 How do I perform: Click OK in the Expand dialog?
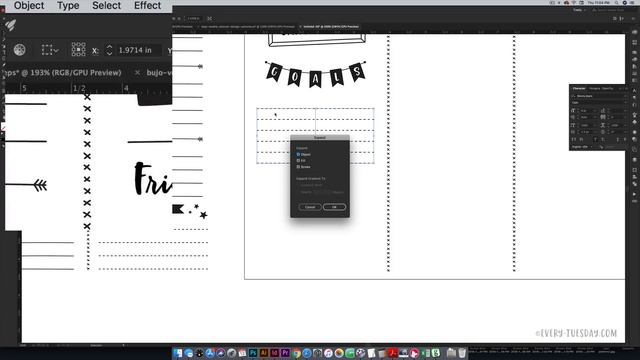(334, 207)
